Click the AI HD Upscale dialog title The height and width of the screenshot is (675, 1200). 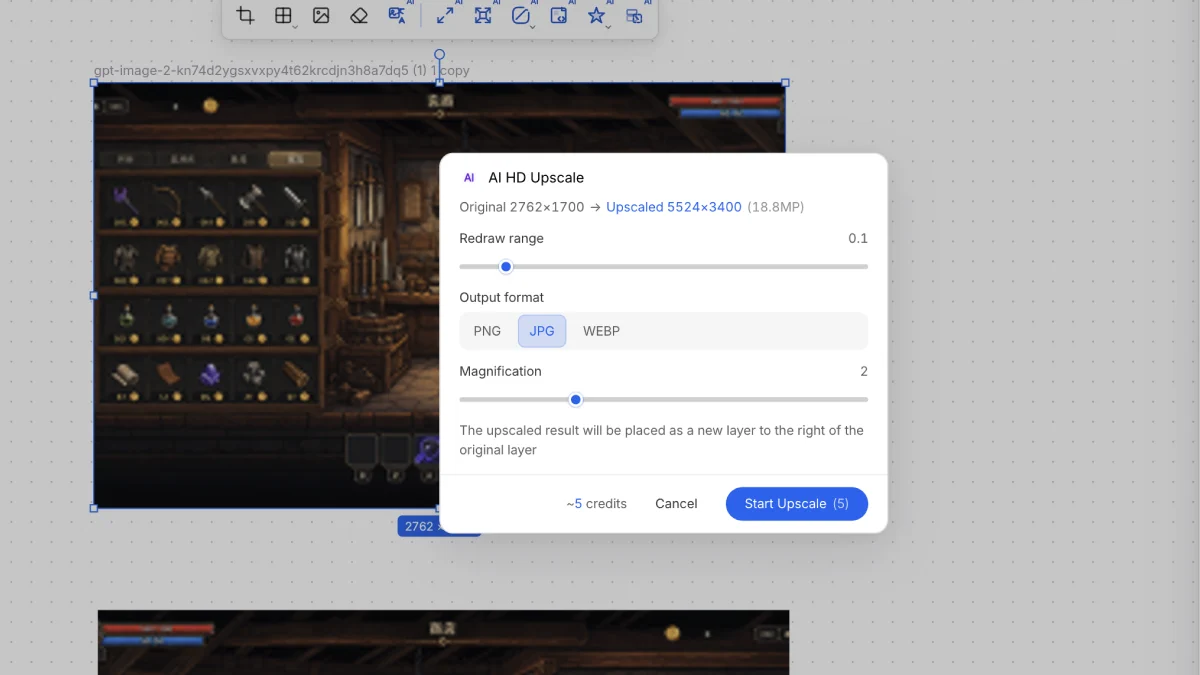pos(536,177)
